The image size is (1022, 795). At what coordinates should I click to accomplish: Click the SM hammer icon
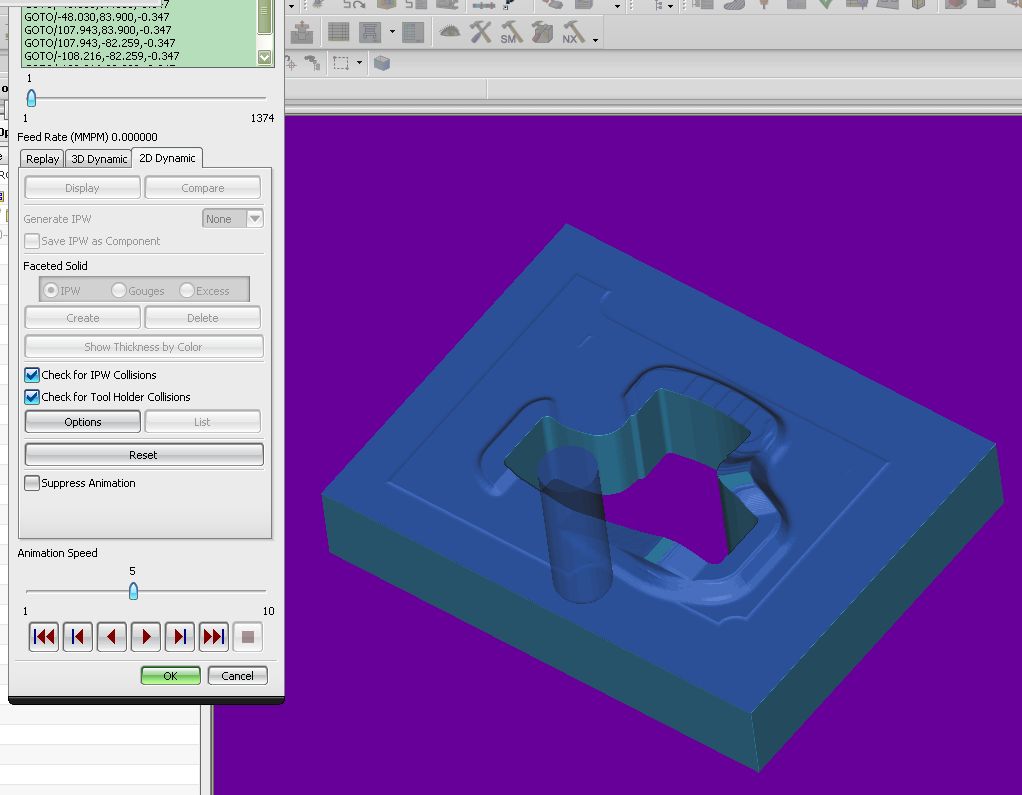(x=511, y=33)
